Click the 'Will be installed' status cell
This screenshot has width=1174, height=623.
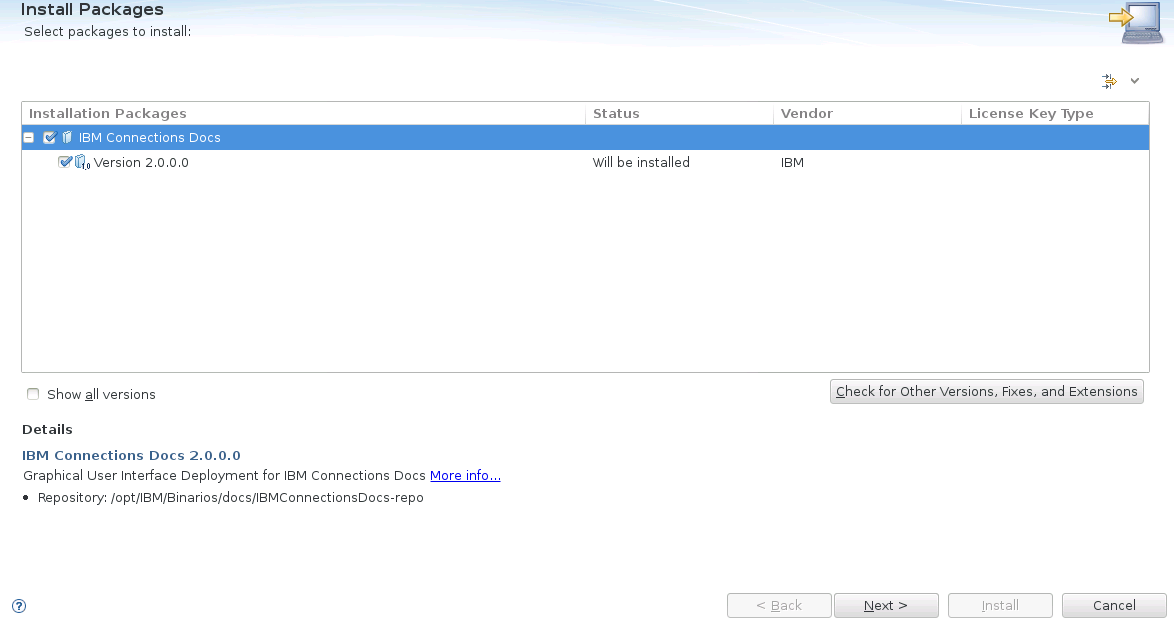pos(641,162)
